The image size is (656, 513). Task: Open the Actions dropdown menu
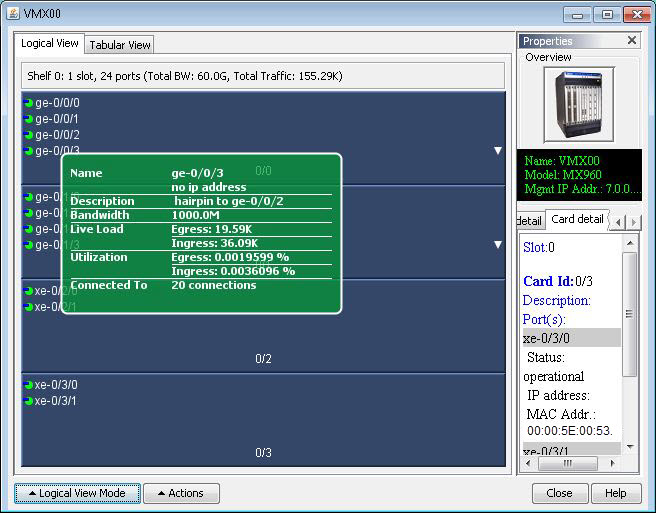(x=181, y=493)
